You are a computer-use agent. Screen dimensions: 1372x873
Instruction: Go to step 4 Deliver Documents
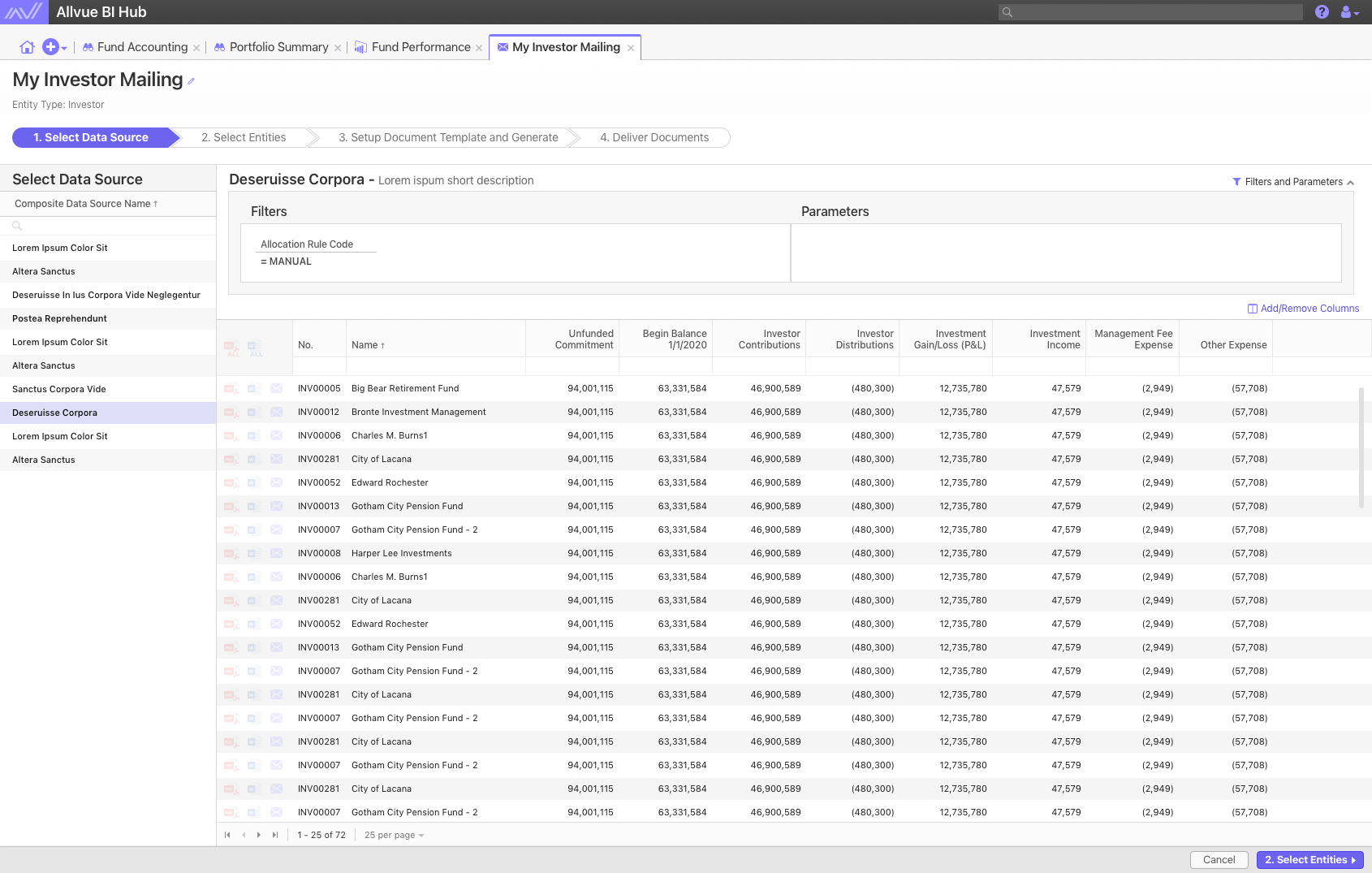click(x=654, y=137)
